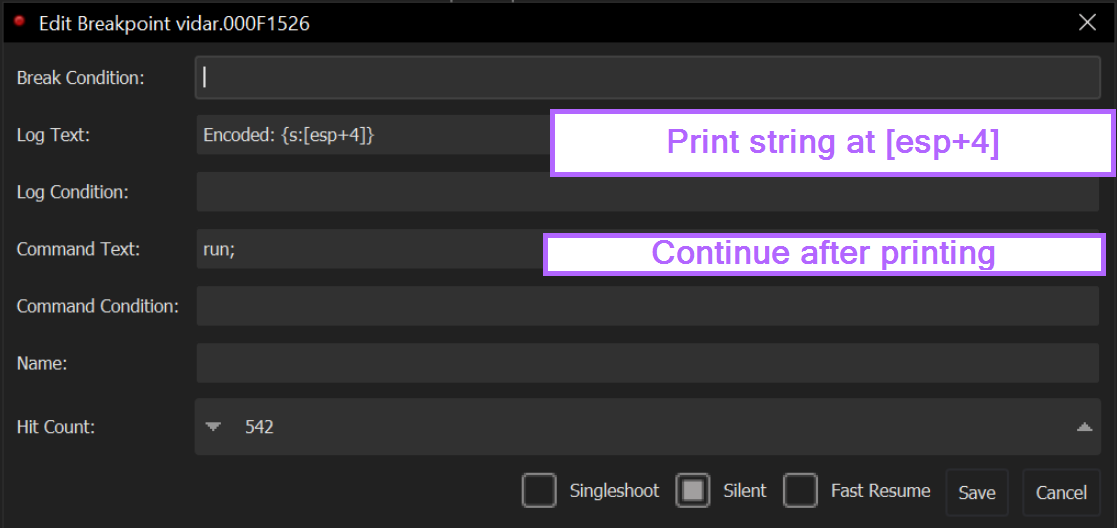1117x528 pixels.
Task: Save the breakpoint settings
Action: (977, 492)
